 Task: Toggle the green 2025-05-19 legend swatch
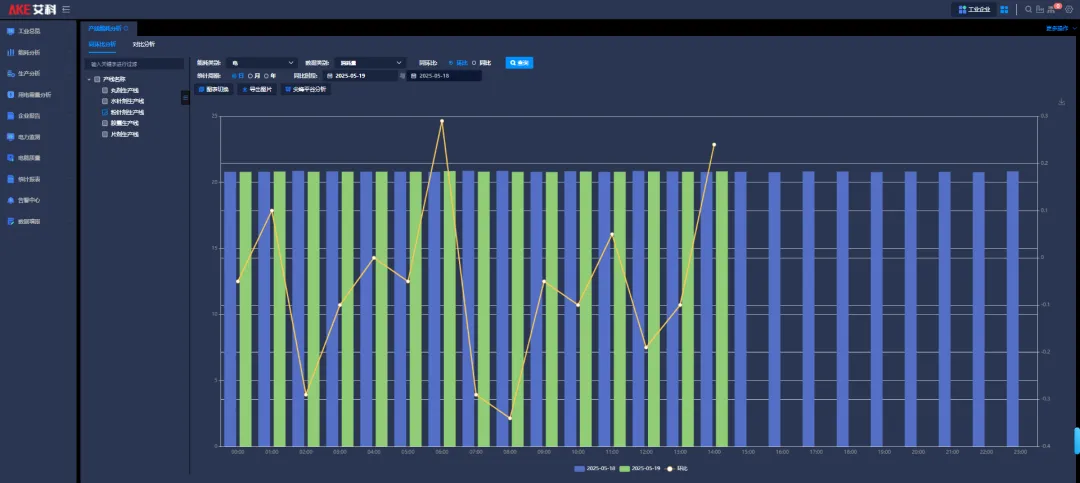(625, 468)
